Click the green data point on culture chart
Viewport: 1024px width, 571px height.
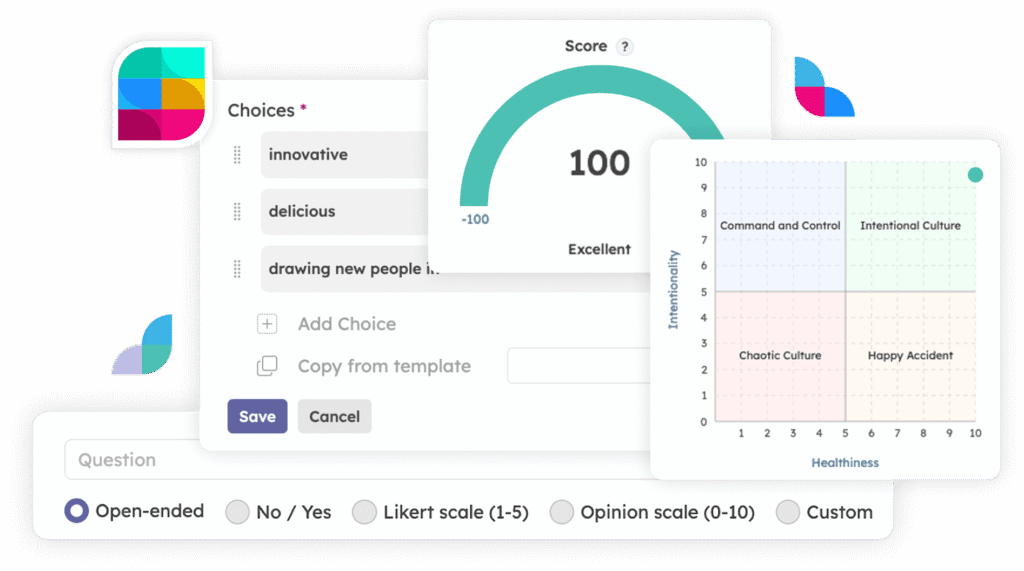tap(975, 174)
